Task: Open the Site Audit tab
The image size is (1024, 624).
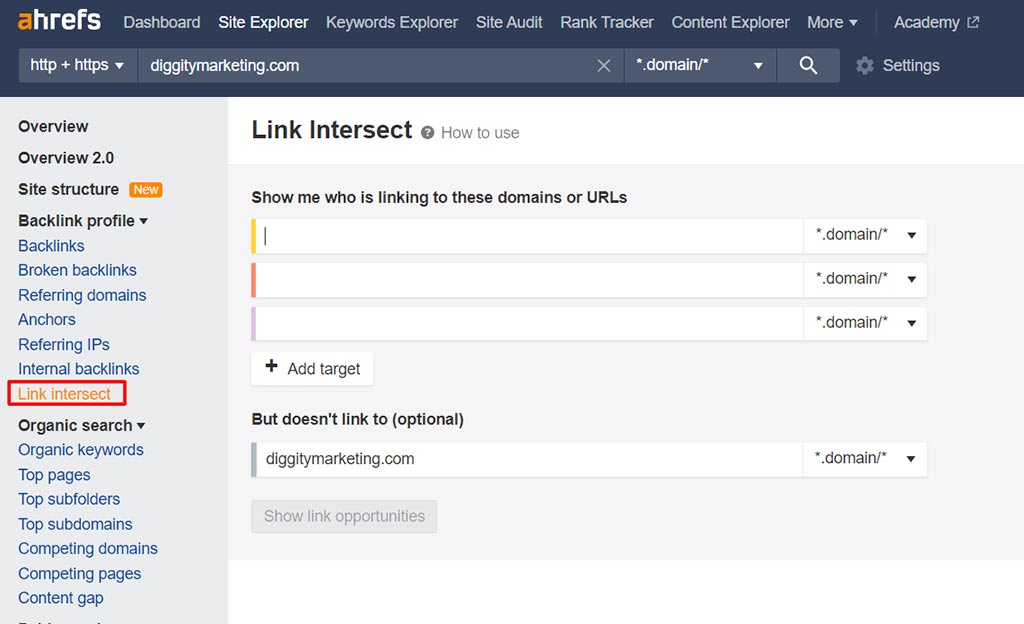Action: coord(509,22)
